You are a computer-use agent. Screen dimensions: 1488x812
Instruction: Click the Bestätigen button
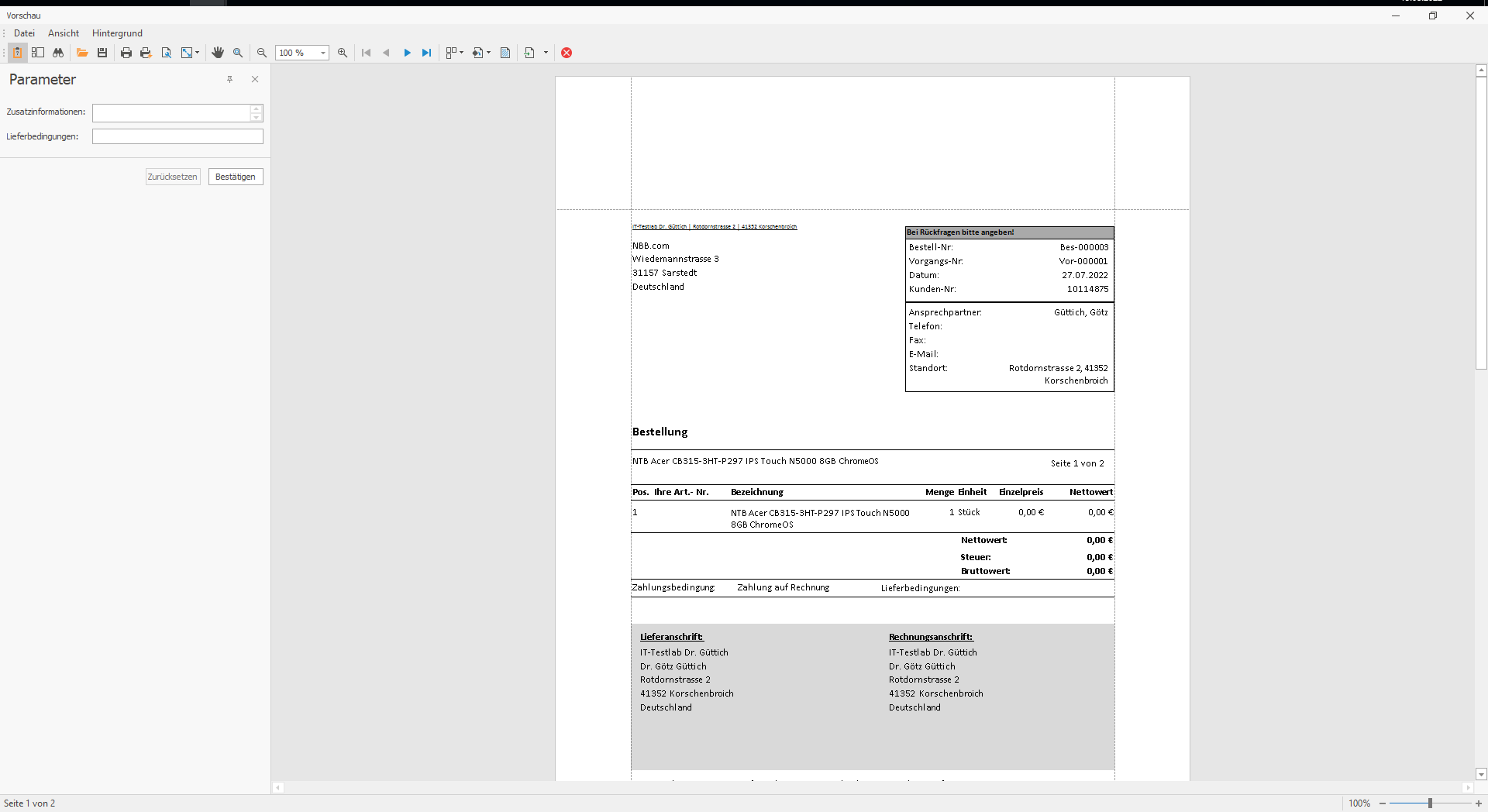[236, 177]
